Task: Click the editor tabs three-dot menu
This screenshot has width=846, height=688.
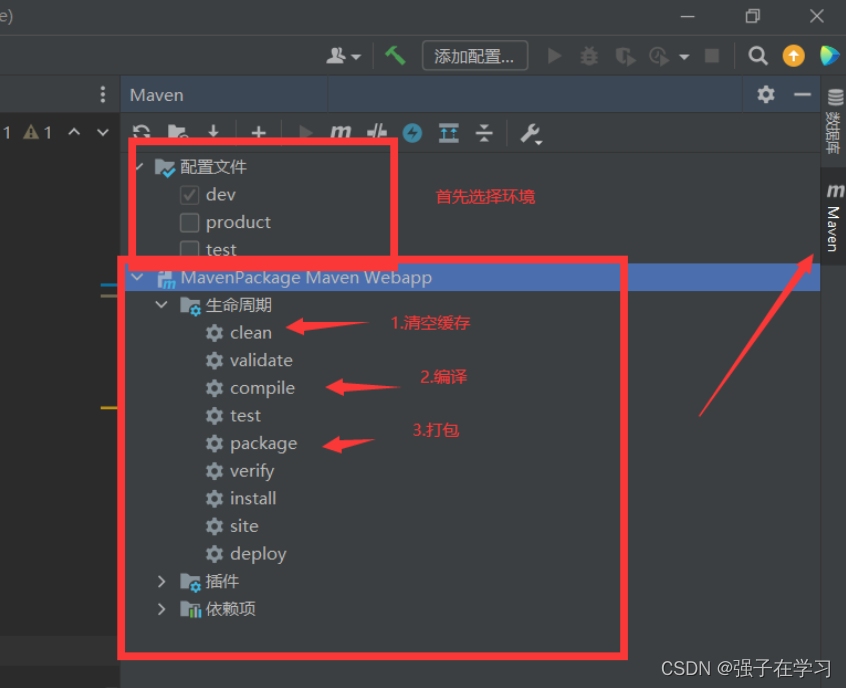Action: (103, 94)
